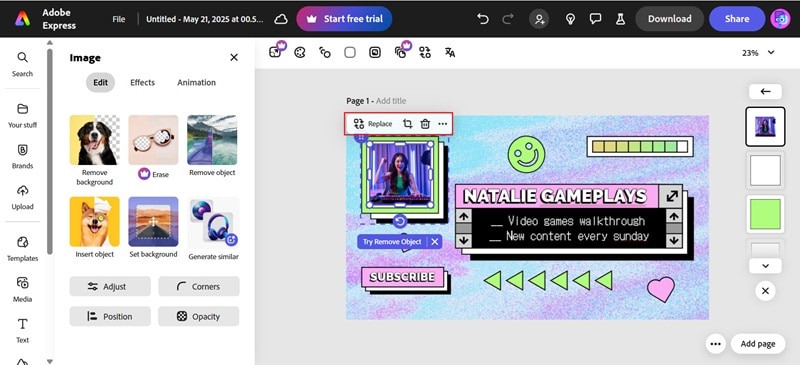The image size is (800, 365).
Task: Open the Opacity settings
Action: pyautogui.click(x=198, y=317)
